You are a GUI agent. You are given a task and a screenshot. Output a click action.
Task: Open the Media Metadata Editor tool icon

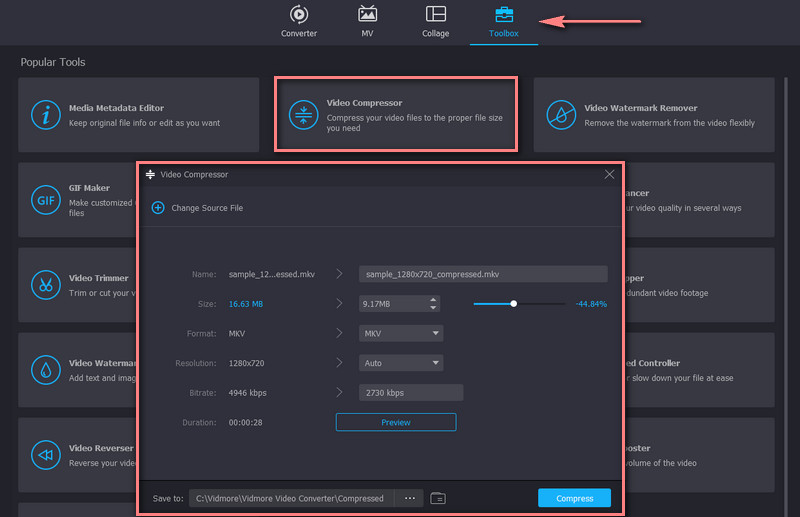point(46,115)
